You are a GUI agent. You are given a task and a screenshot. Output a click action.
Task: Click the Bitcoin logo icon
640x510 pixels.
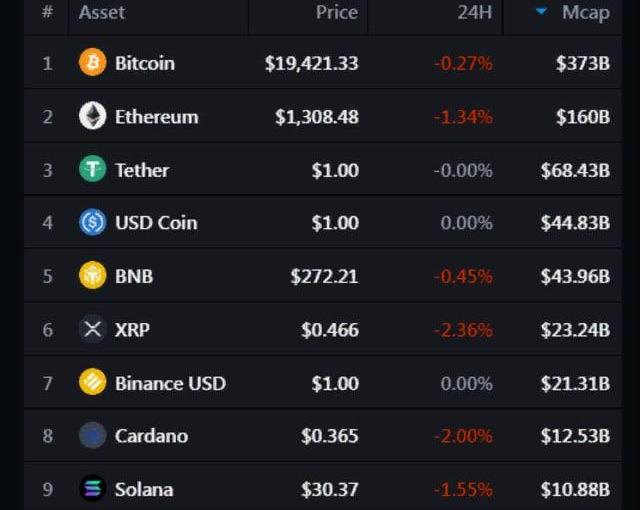point(93,62)
